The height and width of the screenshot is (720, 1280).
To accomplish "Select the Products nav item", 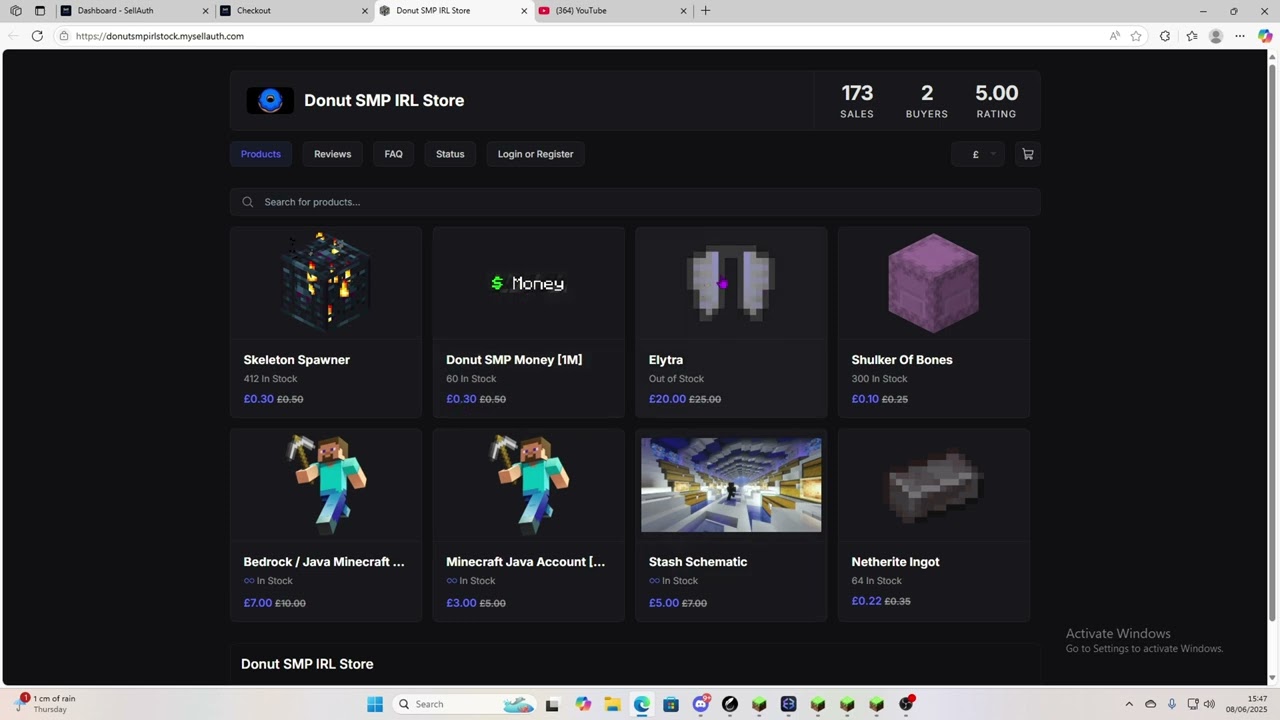I will tap(261, 154).
